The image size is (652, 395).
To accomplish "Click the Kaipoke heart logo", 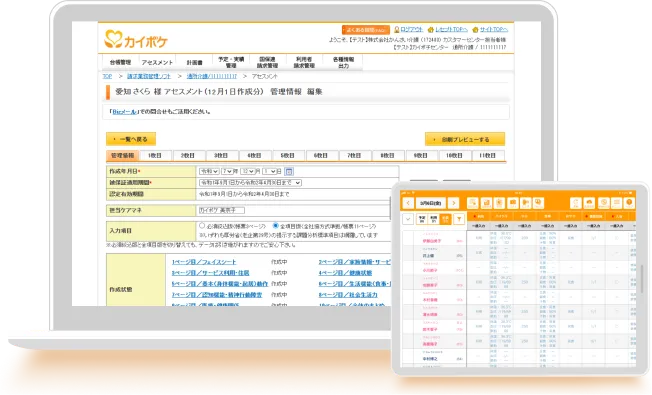I will click(135, 40).
